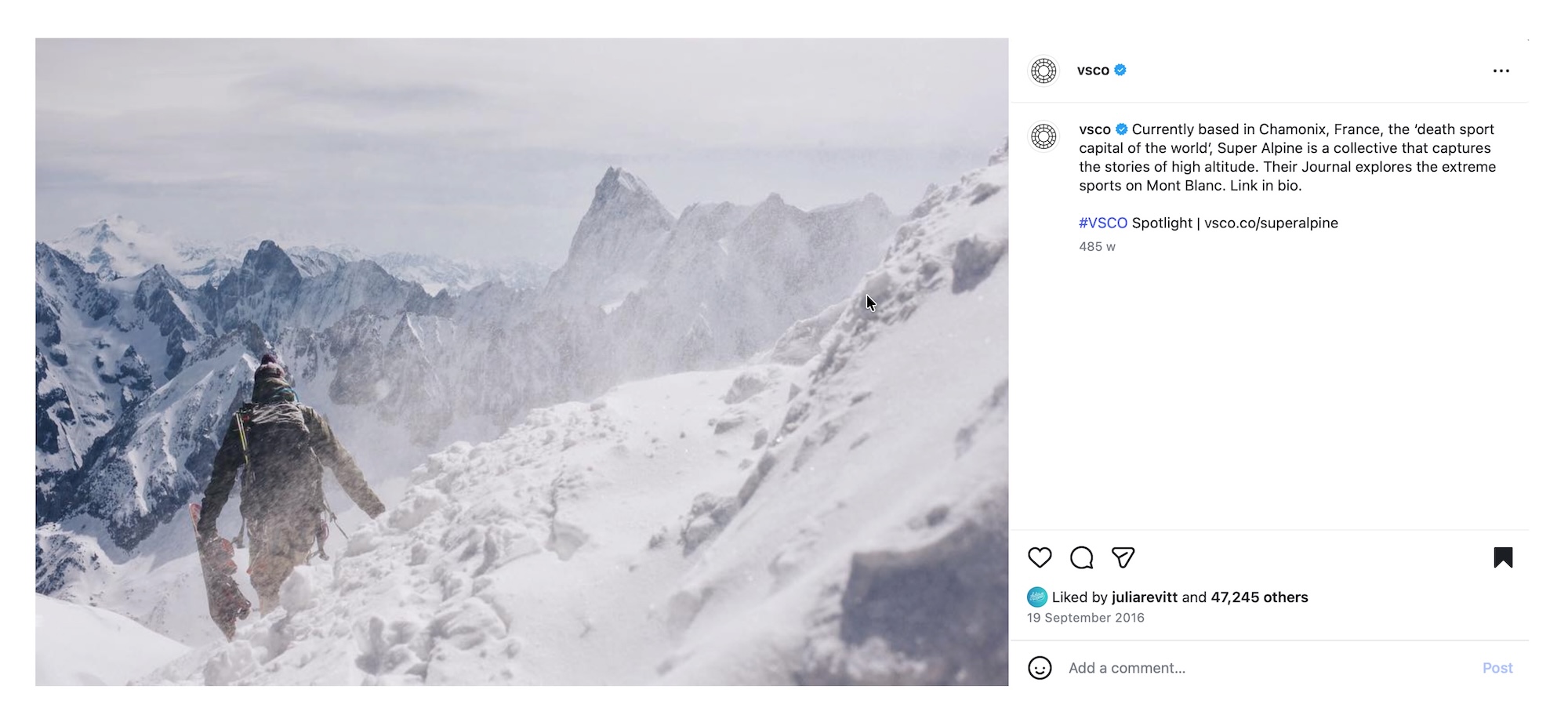Click the vsco username beside the caption
Screen dimensions: 1568x722
coord(1094,129)
